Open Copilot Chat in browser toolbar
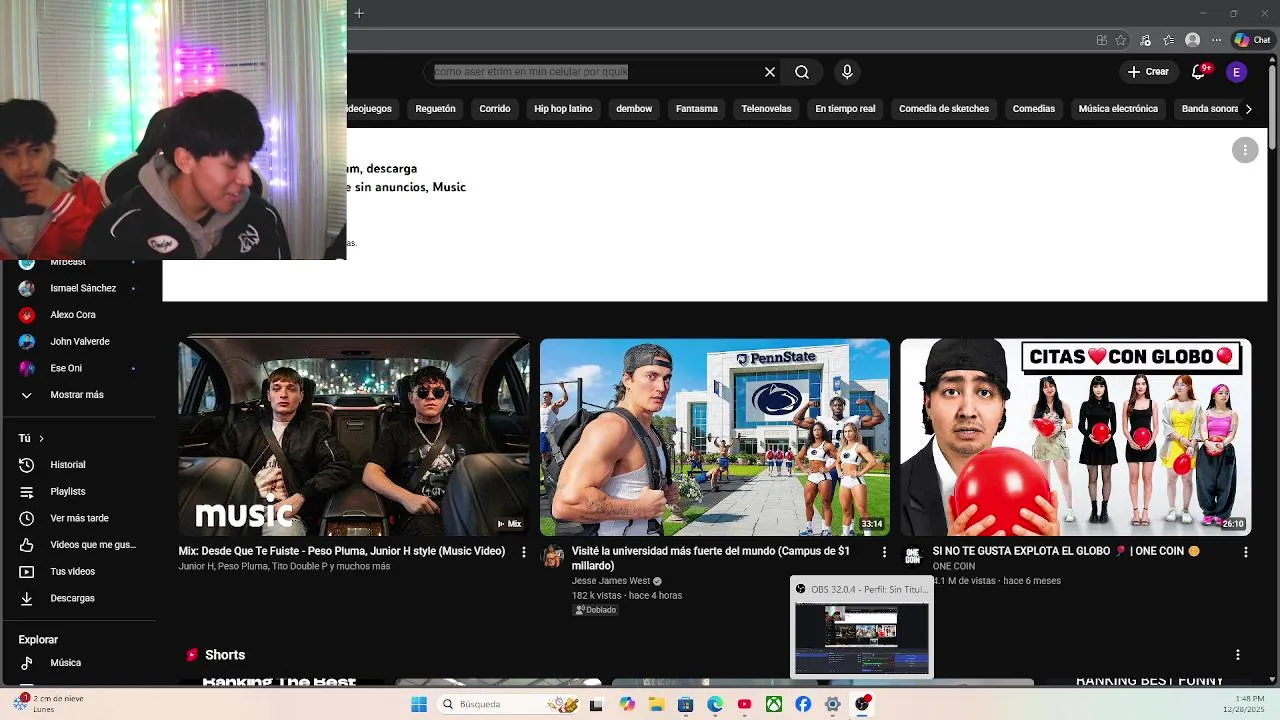Viewport: 1280px width, 720px height. click(1252, 40)
